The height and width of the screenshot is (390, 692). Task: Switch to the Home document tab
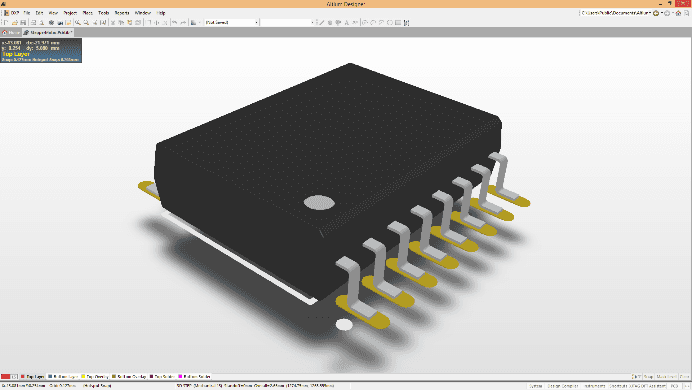[11, 32]
